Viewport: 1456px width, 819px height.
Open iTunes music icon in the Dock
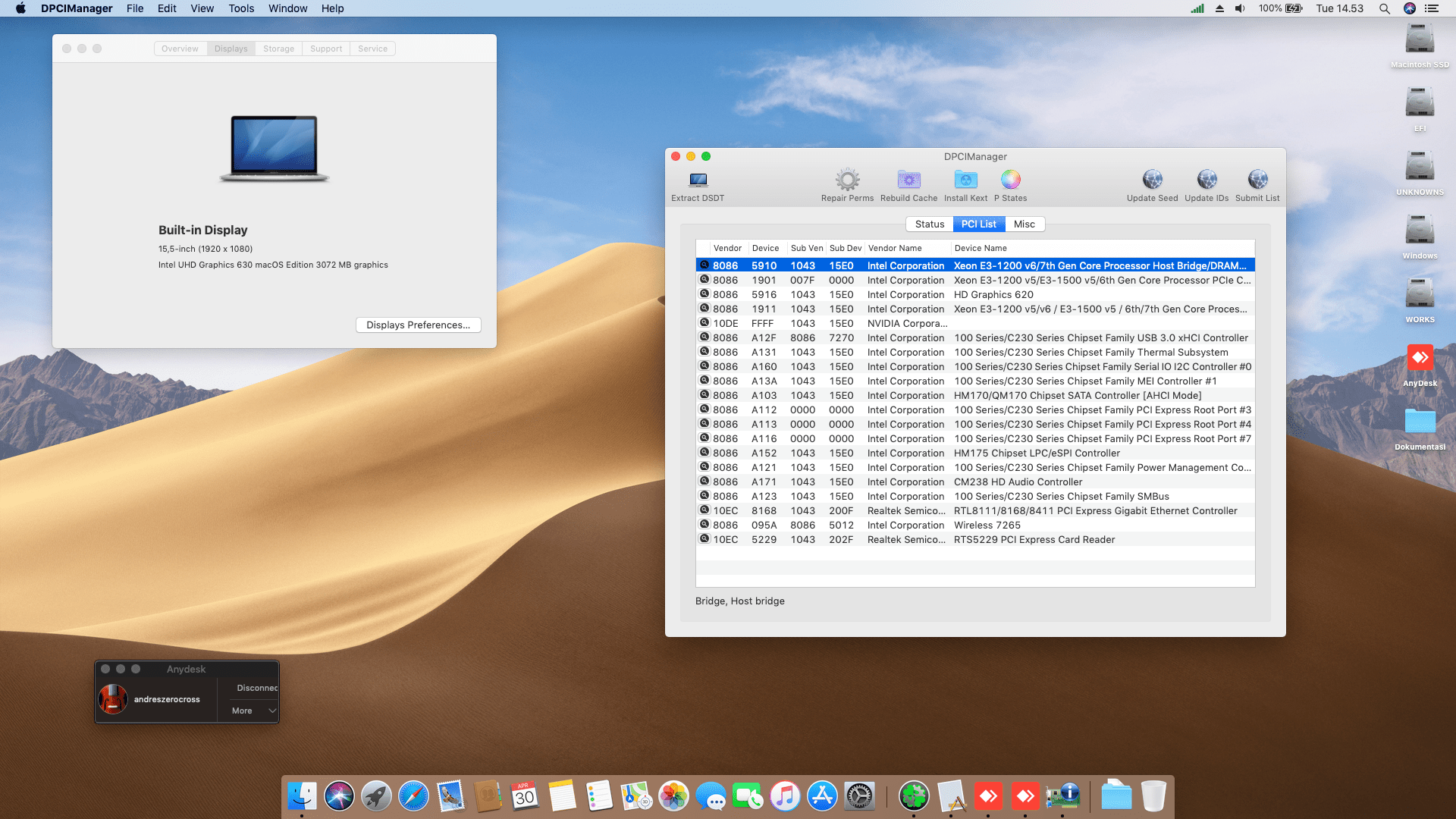coord(785,796)
